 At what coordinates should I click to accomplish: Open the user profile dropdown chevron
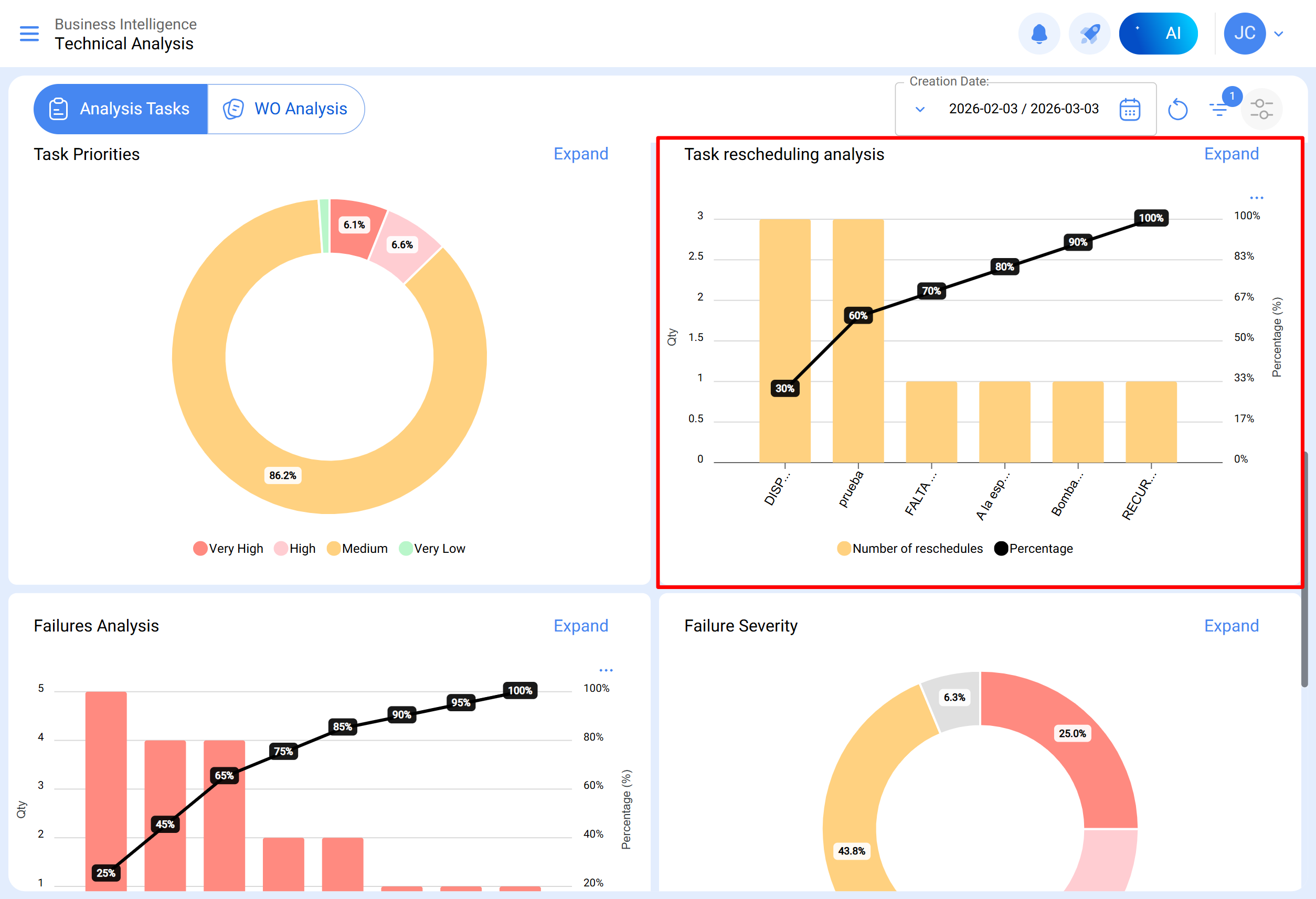click(1279, 34)
